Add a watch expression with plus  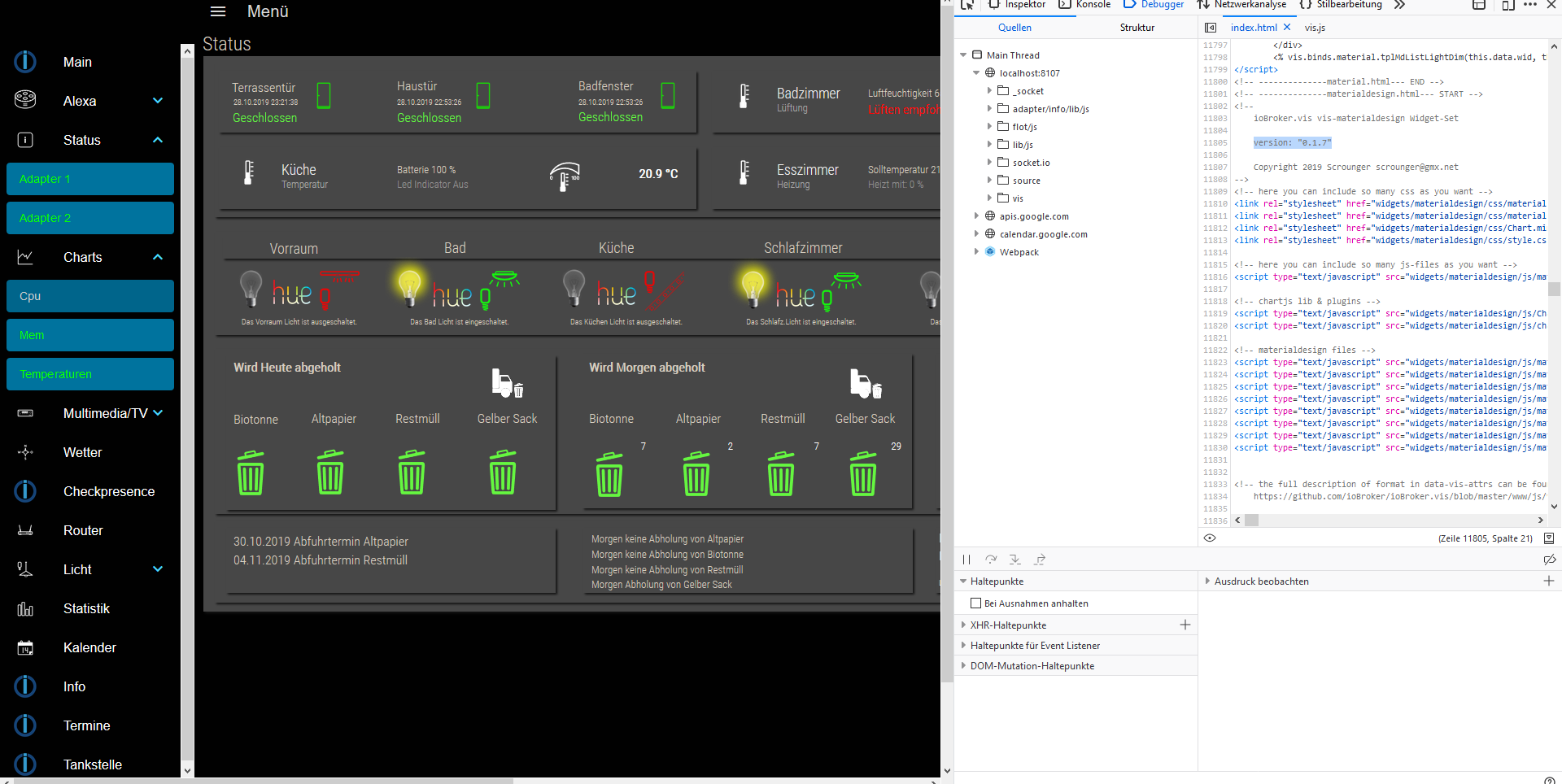[x=1549, y=581]
